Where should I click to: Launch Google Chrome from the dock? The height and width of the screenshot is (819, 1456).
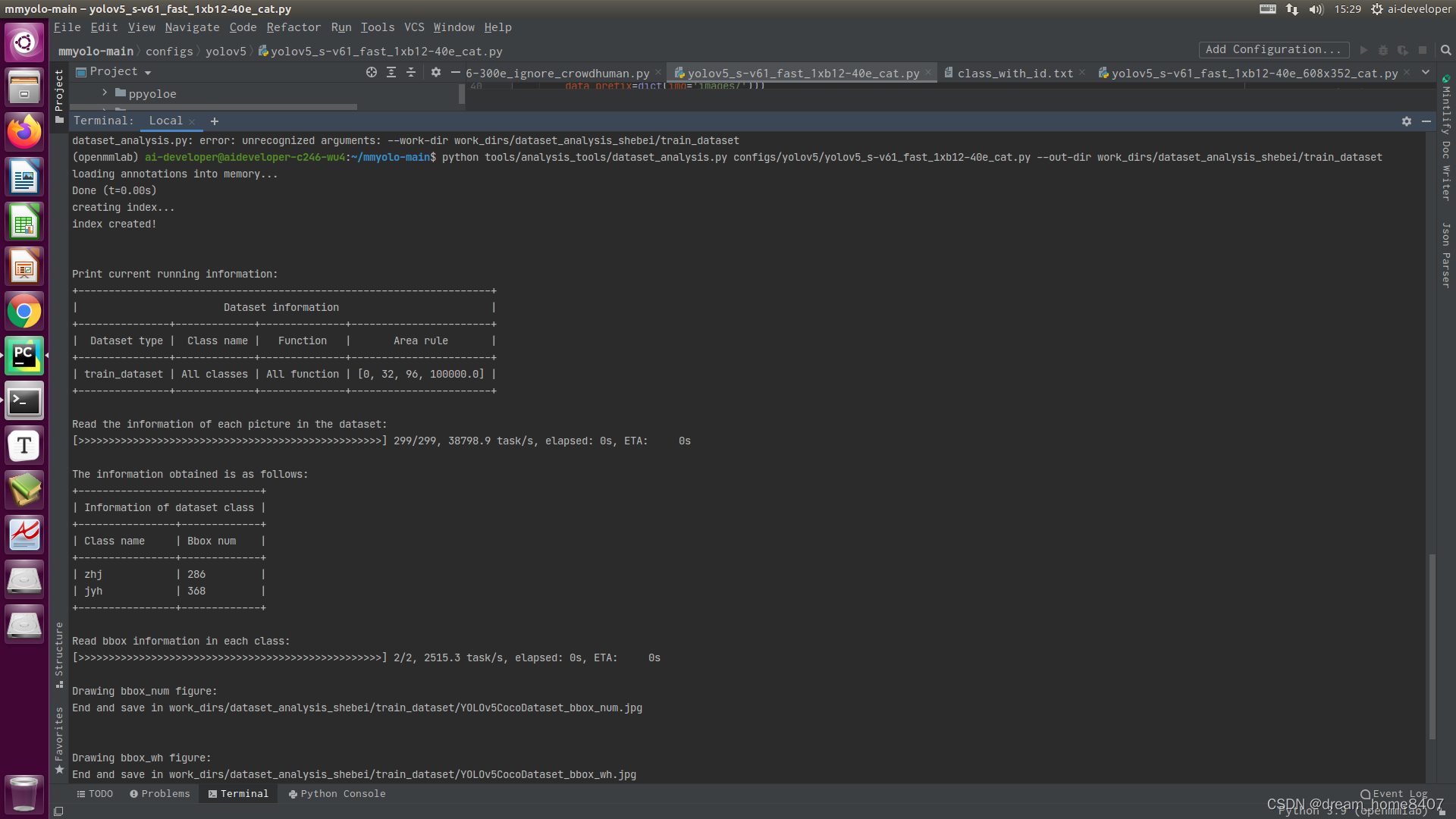pyautogui.click(x=24, y=311)
